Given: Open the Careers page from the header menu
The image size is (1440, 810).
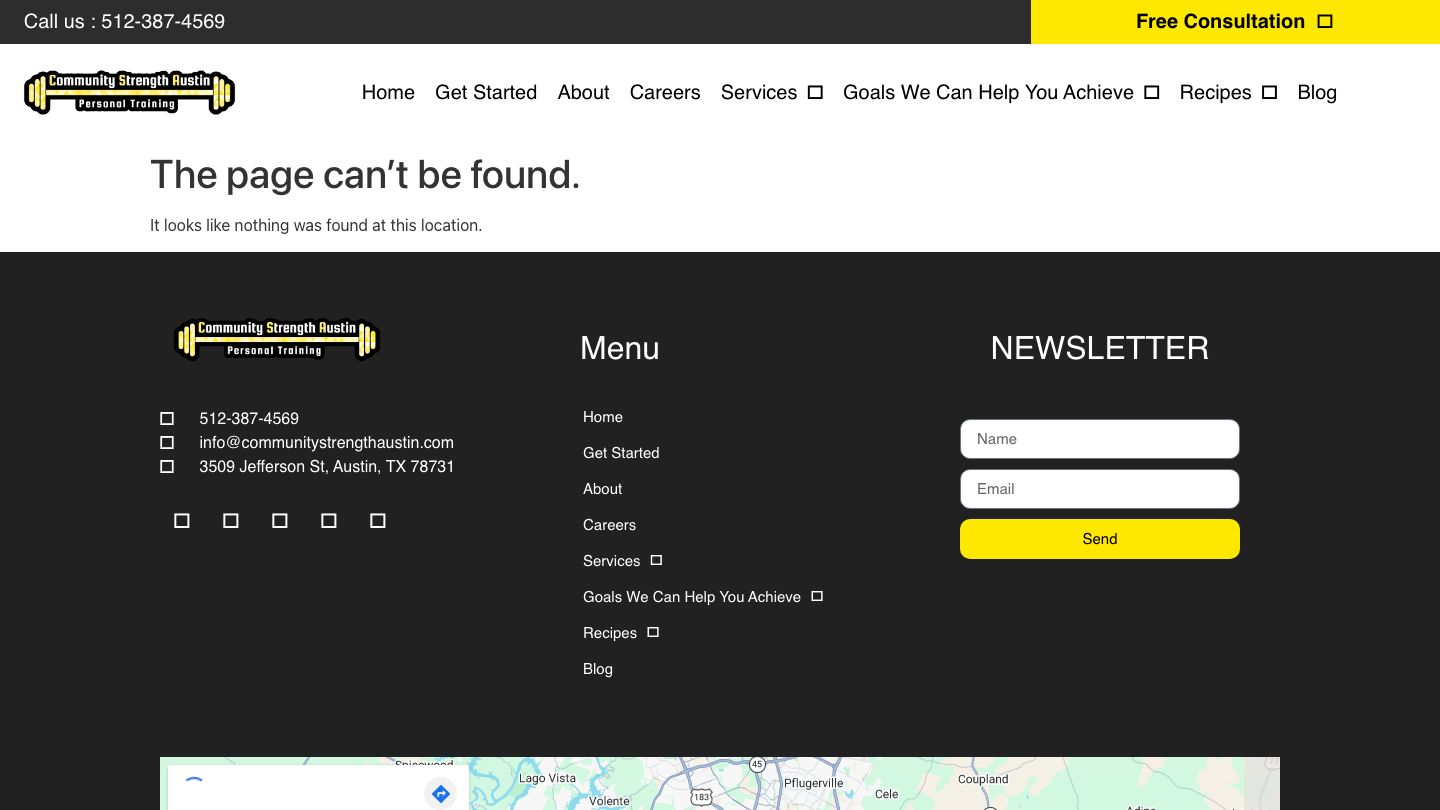Looking at the screenshot, I should (665, 92).
